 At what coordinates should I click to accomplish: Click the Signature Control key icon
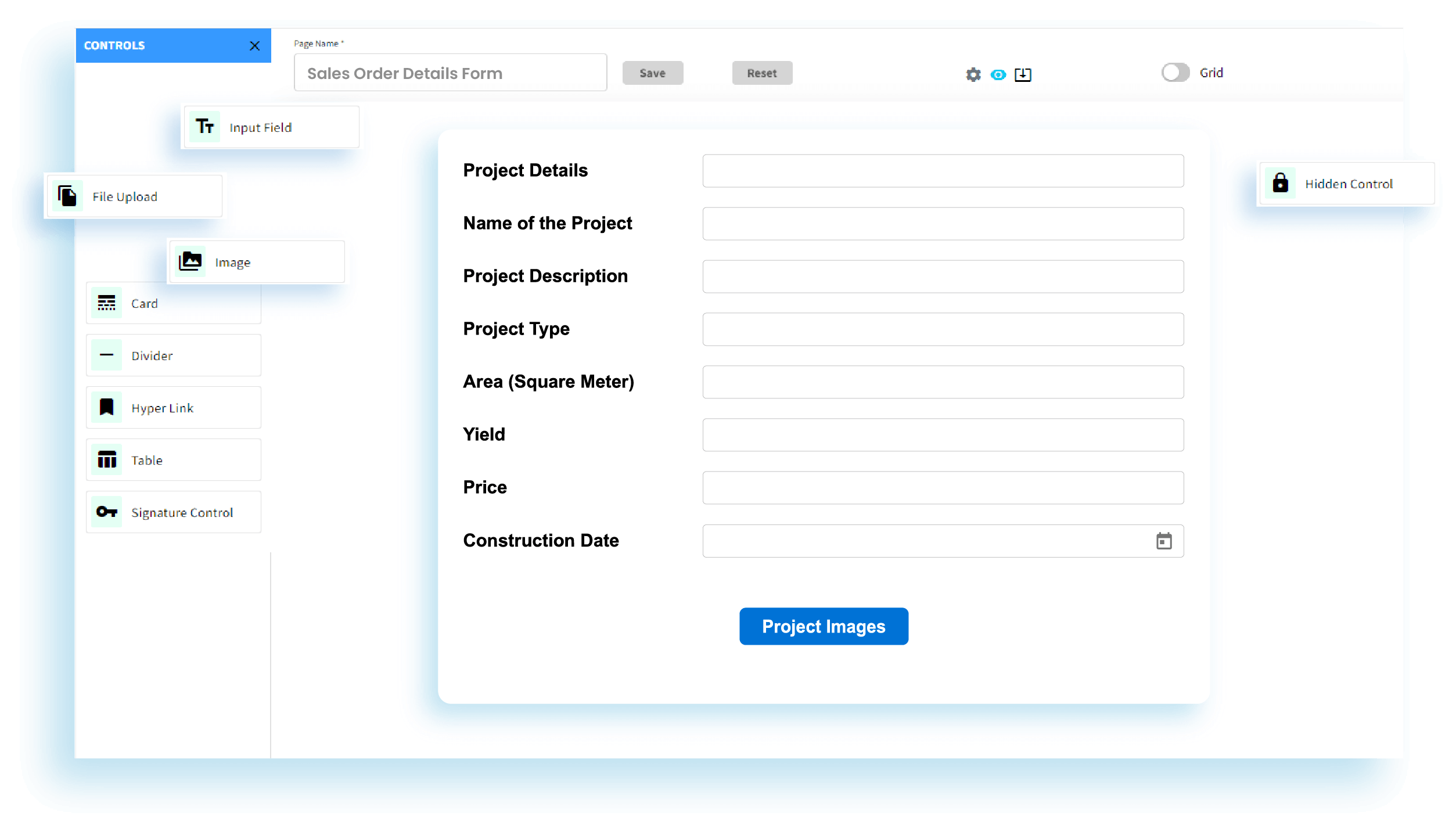point(107,512)
